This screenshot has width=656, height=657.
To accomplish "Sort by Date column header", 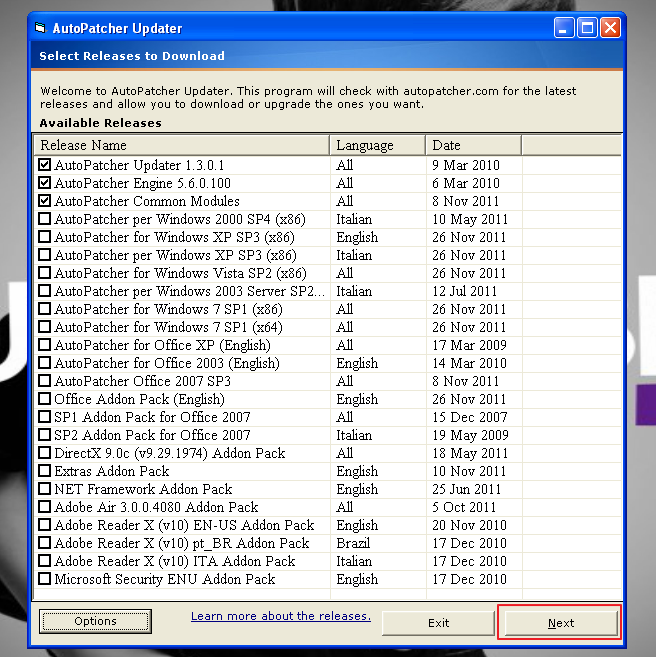I will tap(474, 145).
